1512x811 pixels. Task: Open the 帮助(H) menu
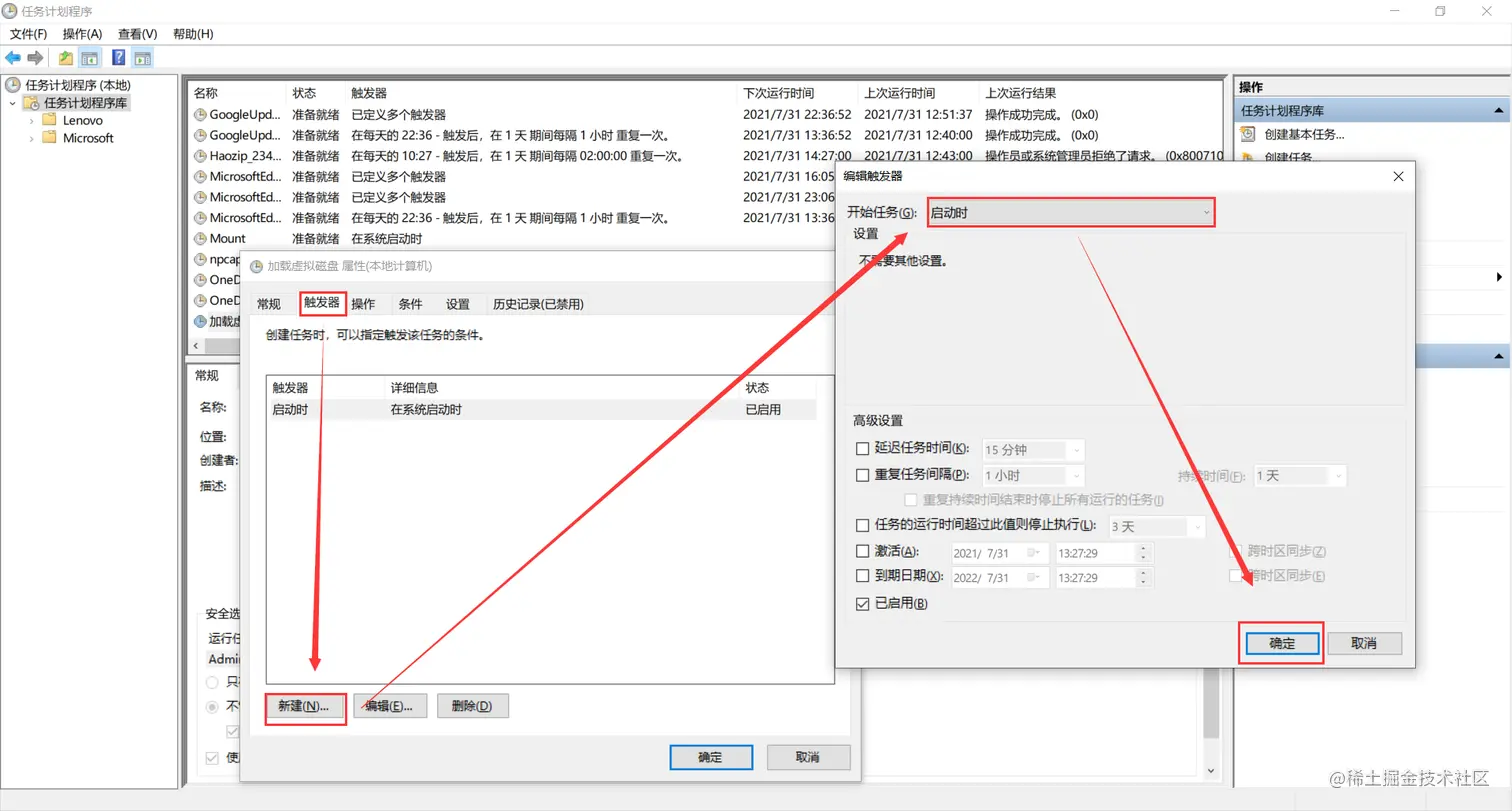(x=193, y=34)
